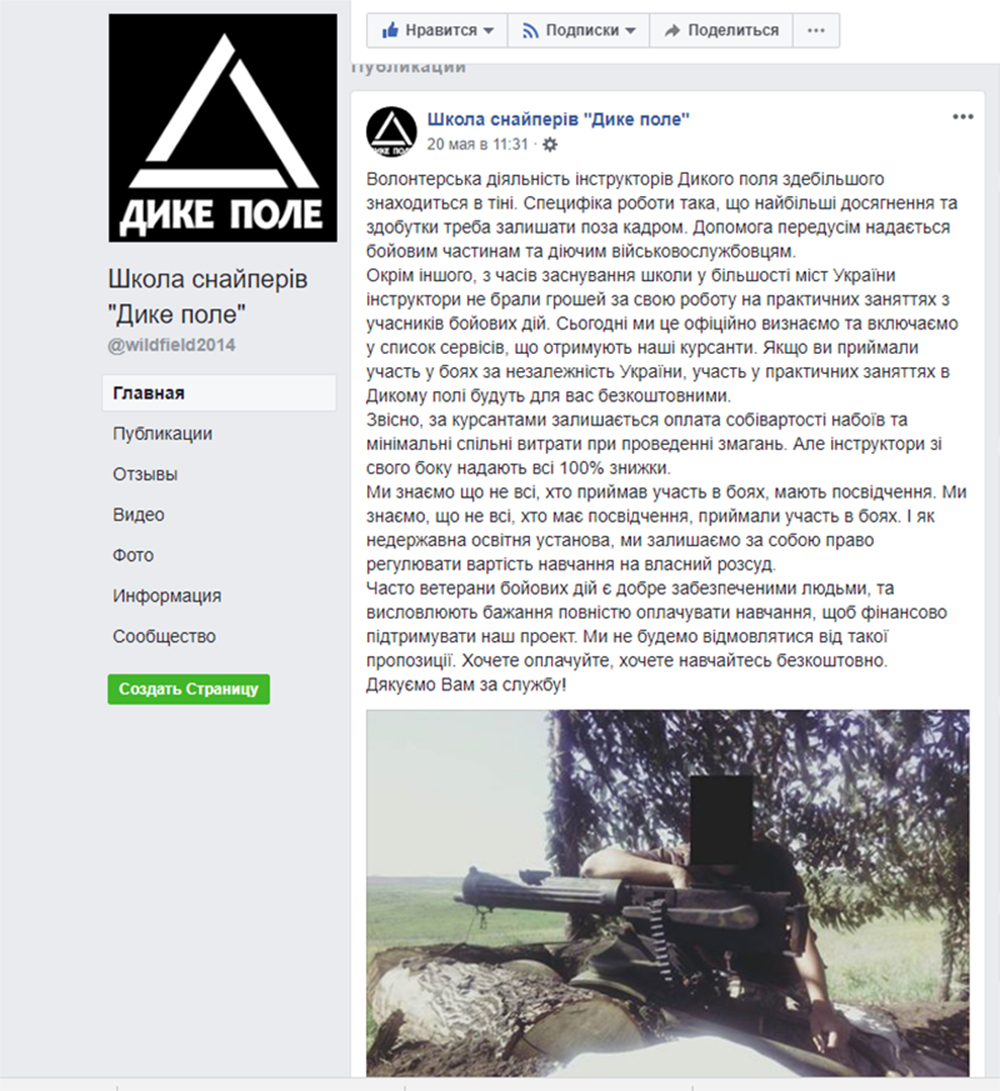Go to Отзывы section
This screenshot has width=1000, height=1091.
click(x=145, y=474)
